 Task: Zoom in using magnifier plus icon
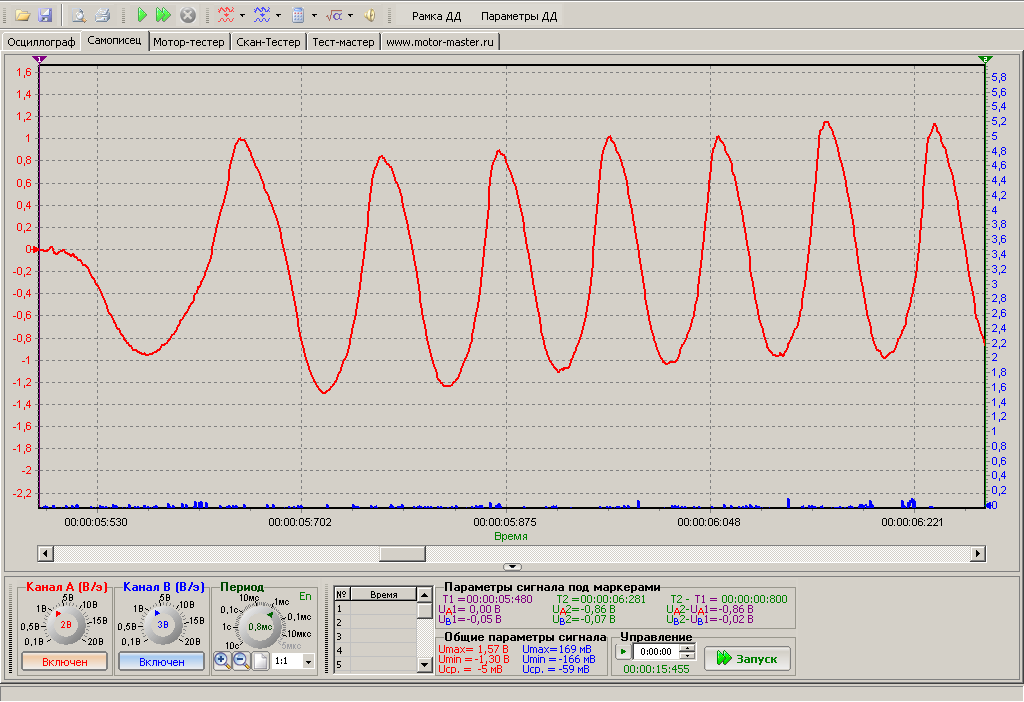click(x=222, y=661)
